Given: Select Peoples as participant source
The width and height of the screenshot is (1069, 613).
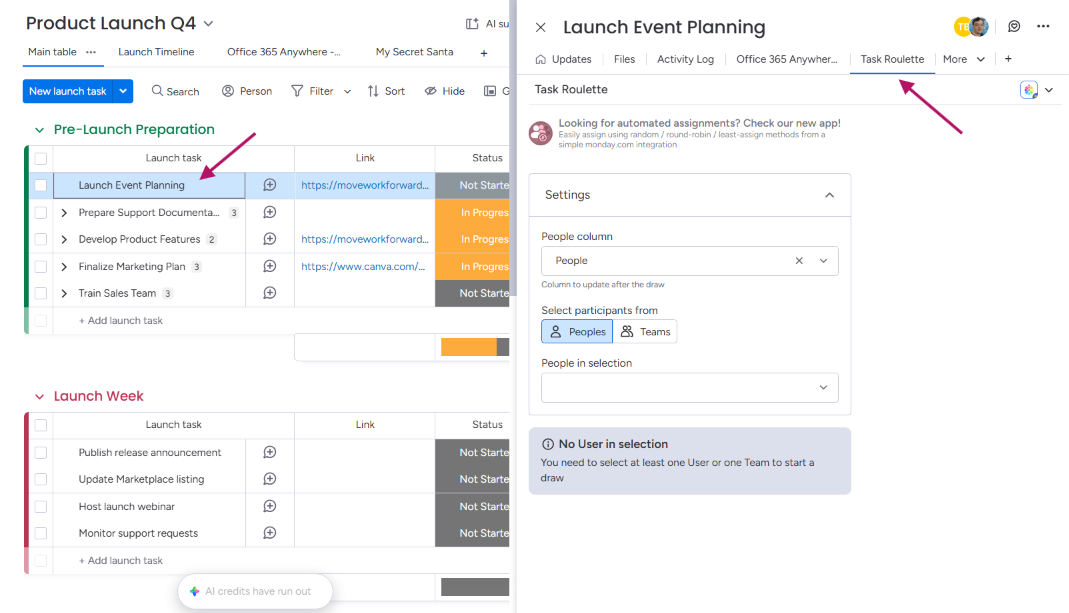Looking at the screenshot, I should point(577,331).
